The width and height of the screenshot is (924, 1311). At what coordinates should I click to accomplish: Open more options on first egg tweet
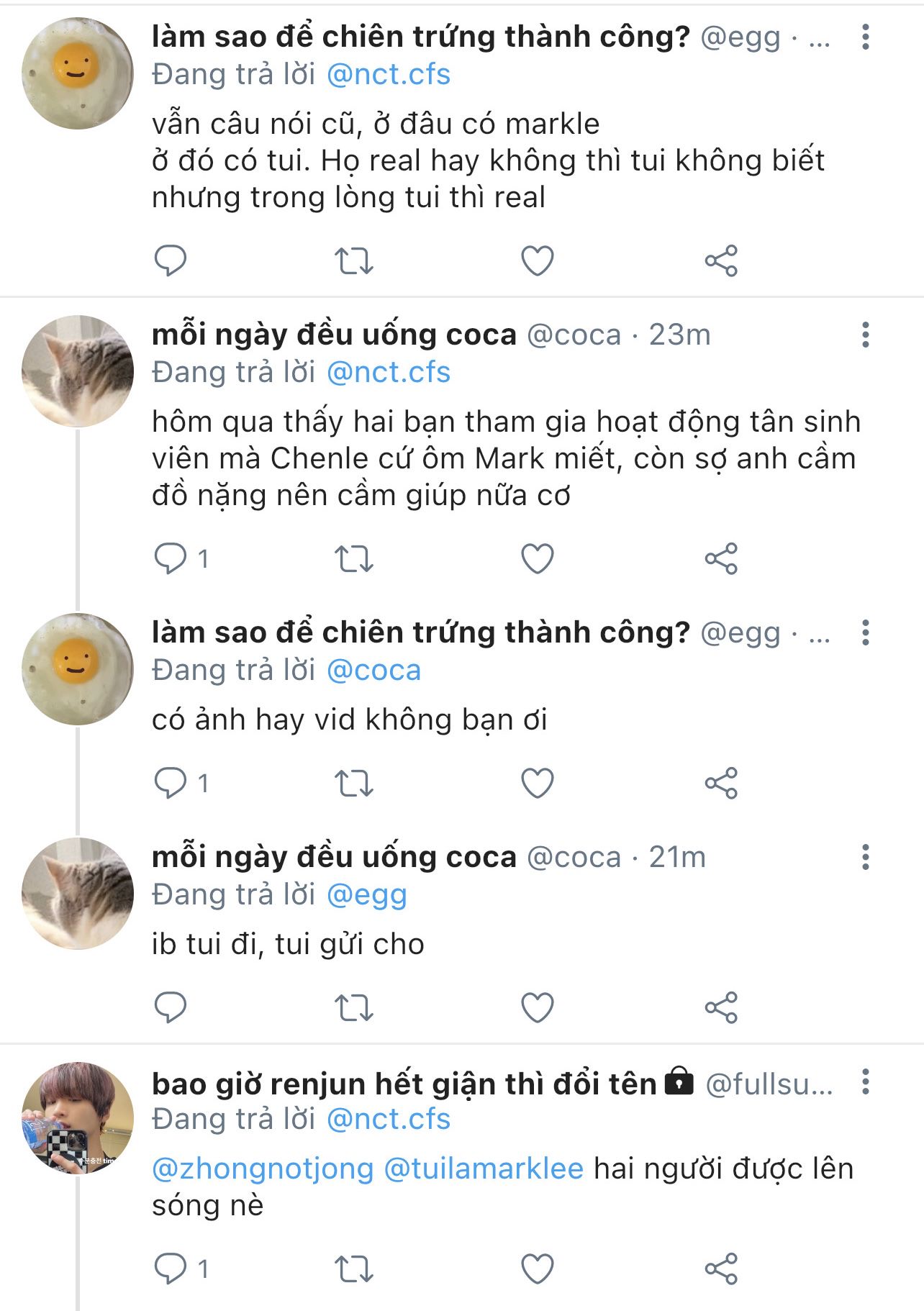[865, 37]
